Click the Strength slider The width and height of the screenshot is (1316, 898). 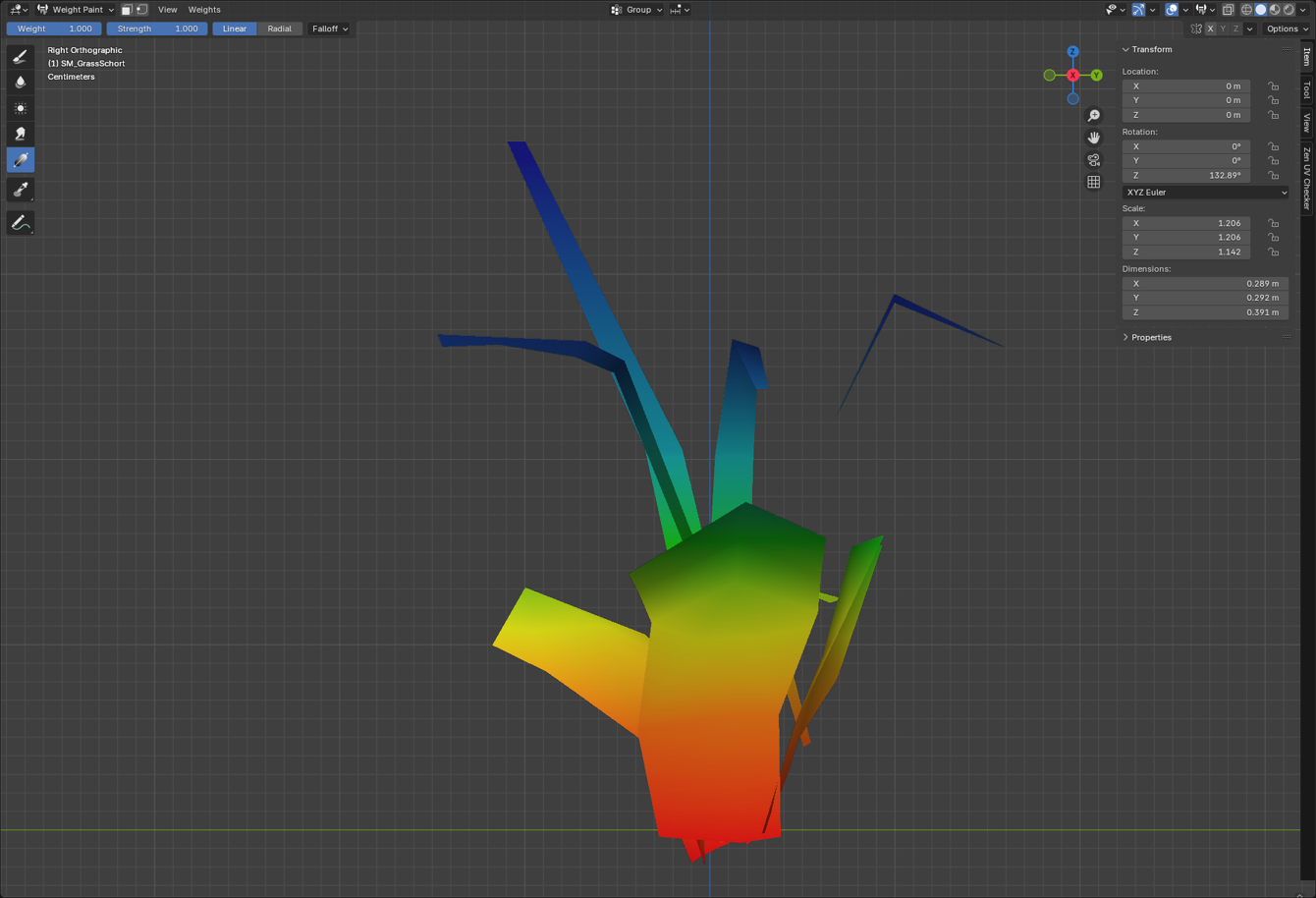157,29
